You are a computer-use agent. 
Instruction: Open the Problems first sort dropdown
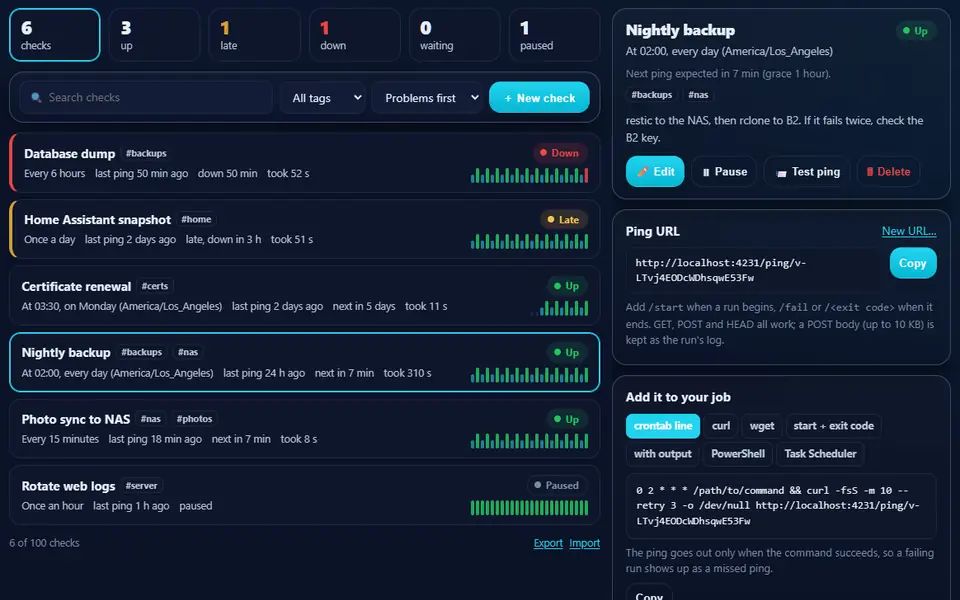(427, 98)
